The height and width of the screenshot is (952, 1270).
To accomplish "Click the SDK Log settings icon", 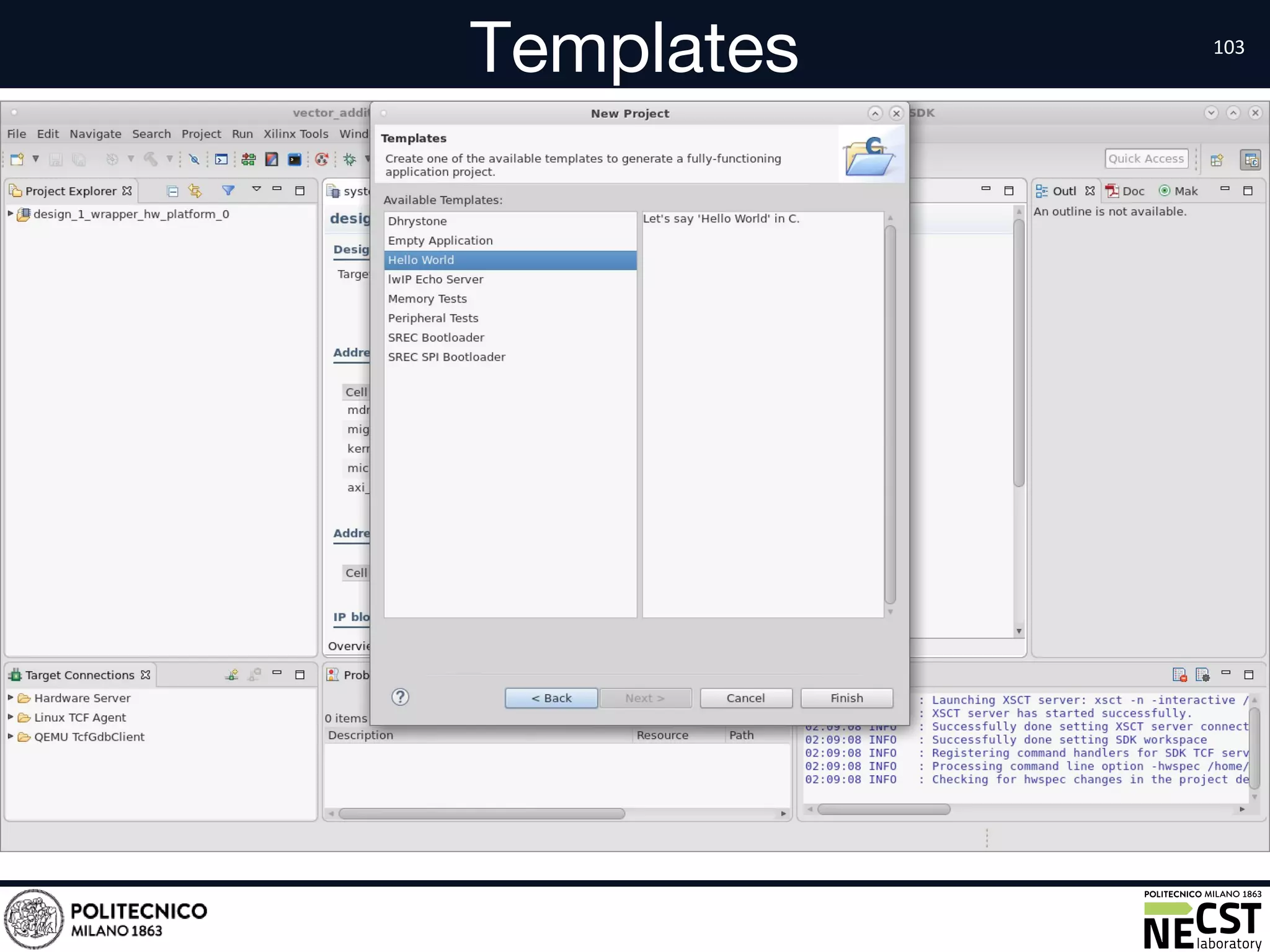I will tap(1202, 674).
